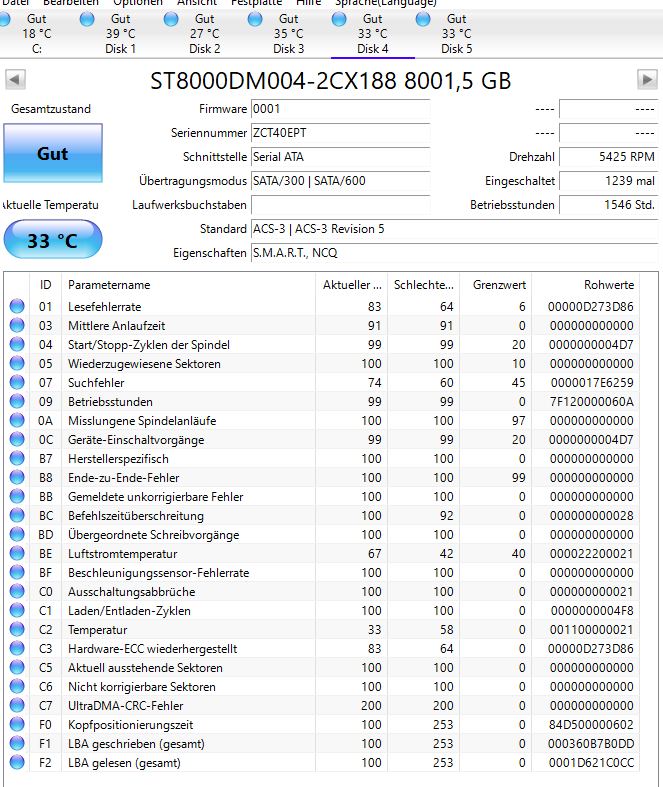This screenshot has height=787, width=663.
Task: Select the Laden/Entladen-Zyklen row
Action: point(322,611)
